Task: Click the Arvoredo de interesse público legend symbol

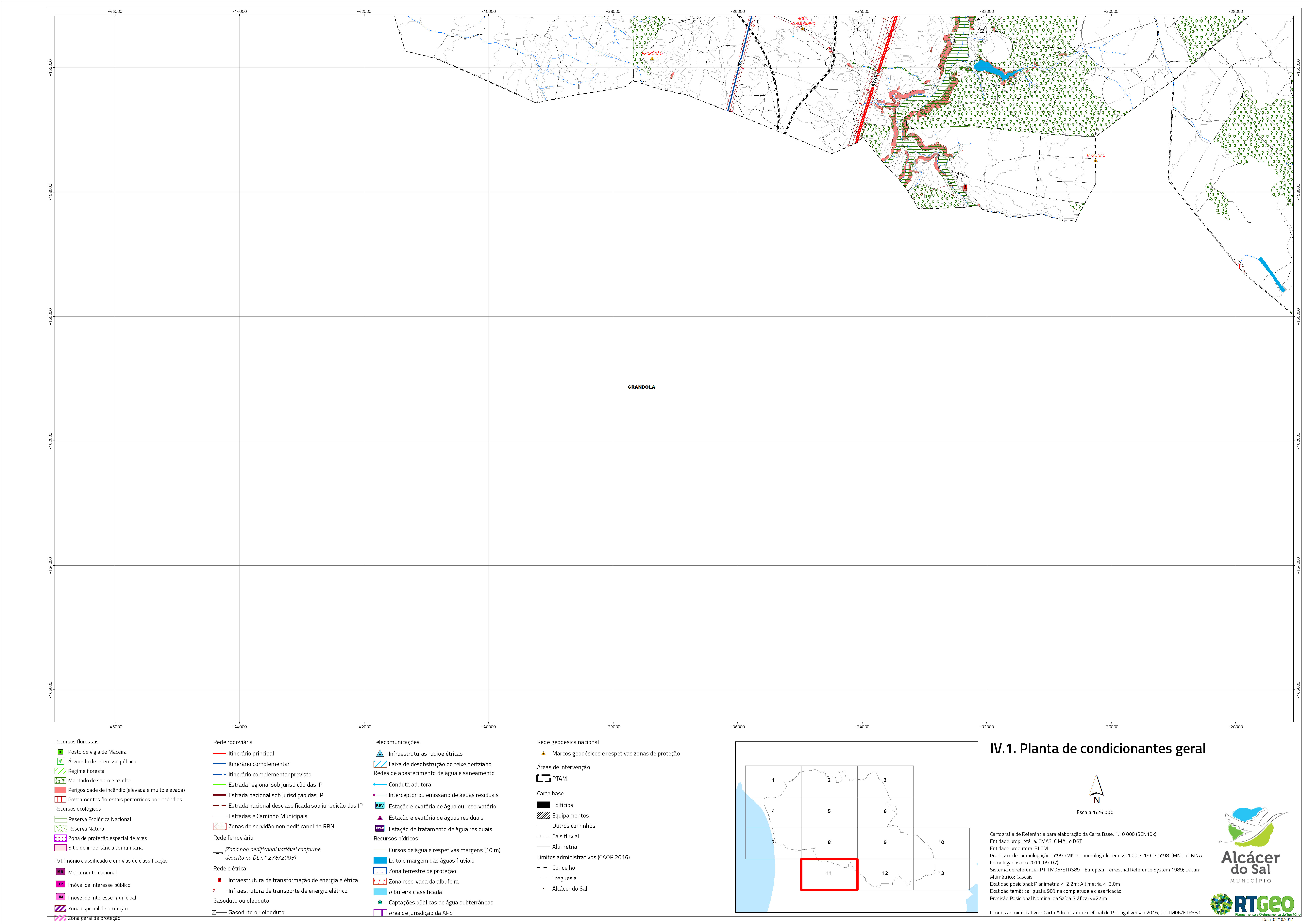Action: (x=60, y=762)
